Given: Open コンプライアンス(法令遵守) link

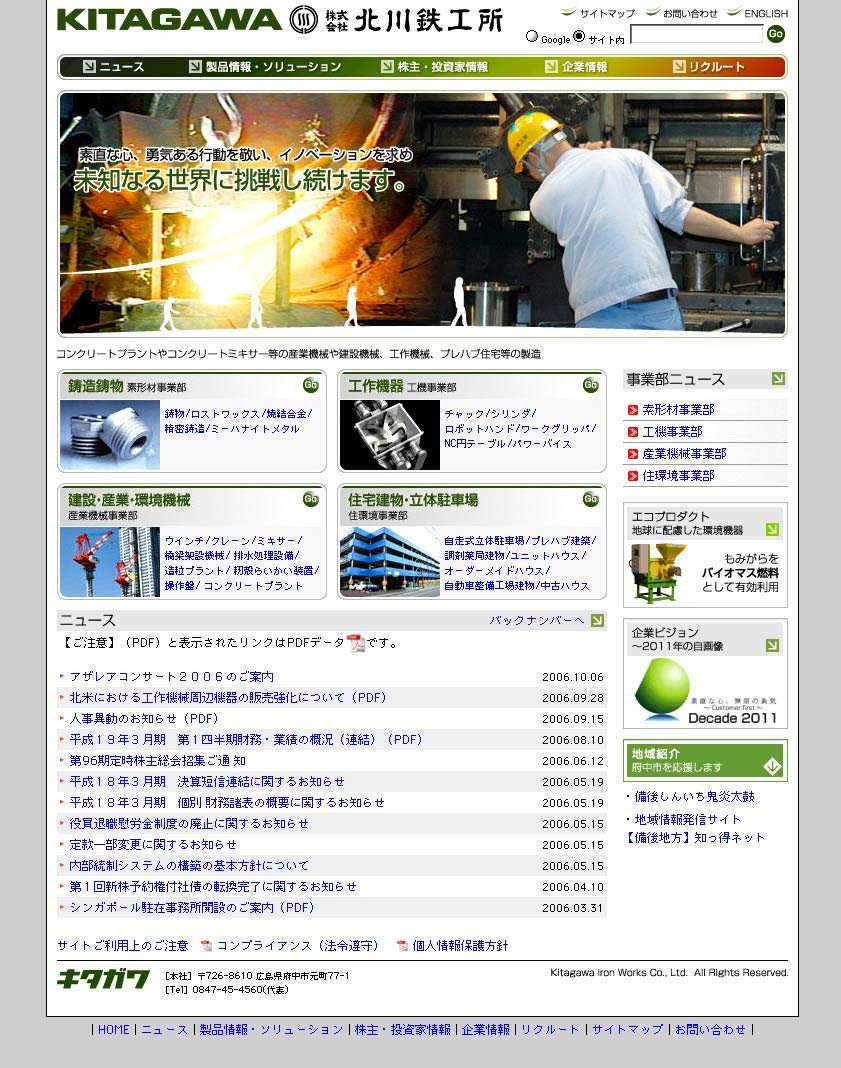Looking at the screenshot, I should [298, 946].
